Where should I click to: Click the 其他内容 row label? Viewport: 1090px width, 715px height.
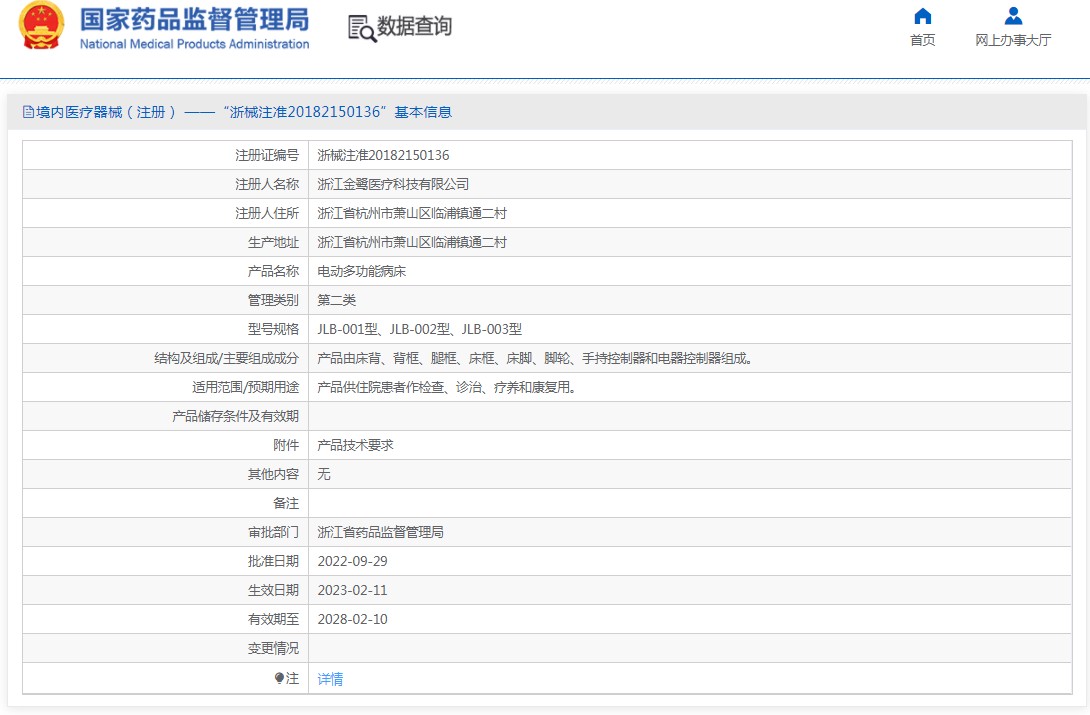273,474
